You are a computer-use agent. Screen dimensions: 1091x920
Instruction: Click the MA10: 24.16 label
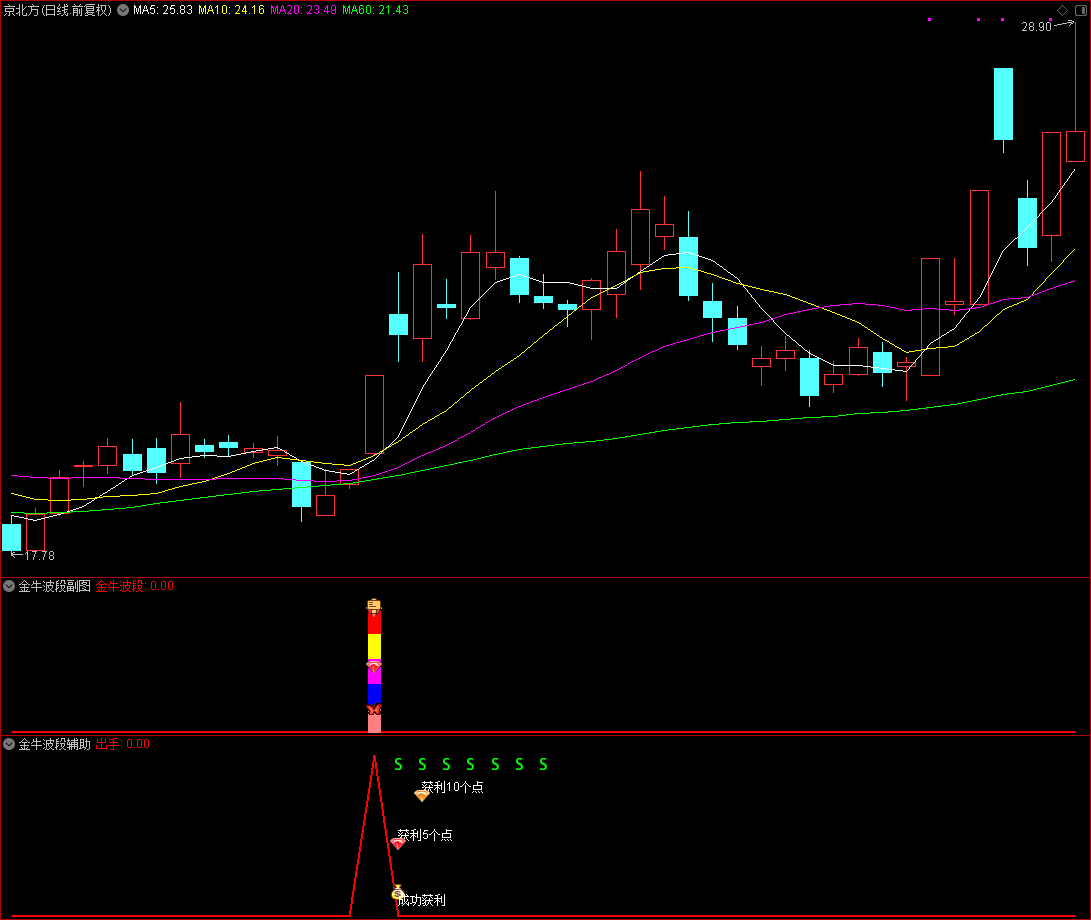(231, 10)
